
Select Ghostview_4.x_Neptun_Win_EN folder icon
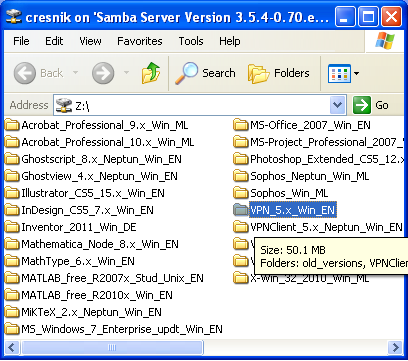[12, 176]
